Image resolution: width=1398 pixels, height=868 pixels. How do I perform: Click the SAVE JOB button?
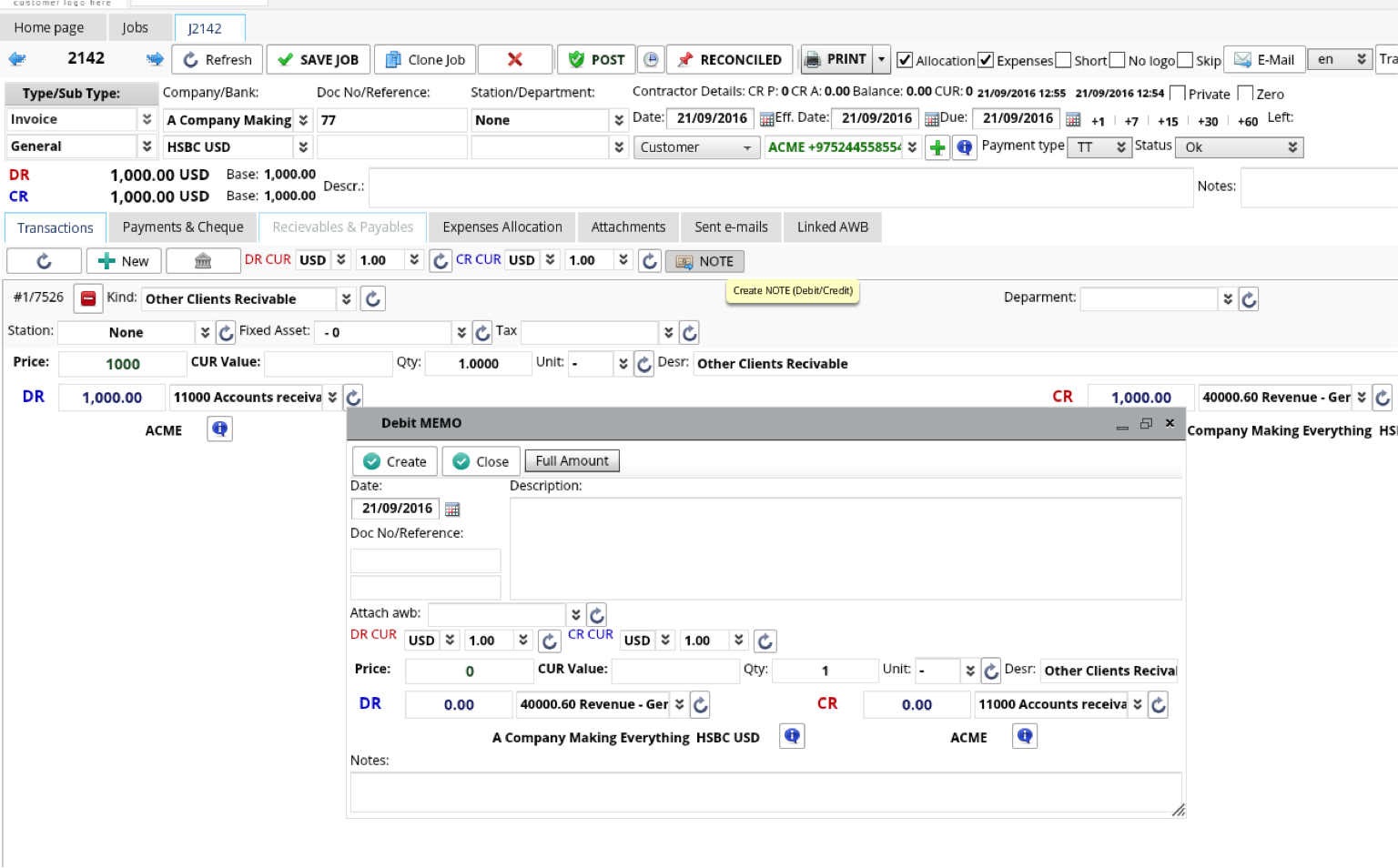[319, 59]
